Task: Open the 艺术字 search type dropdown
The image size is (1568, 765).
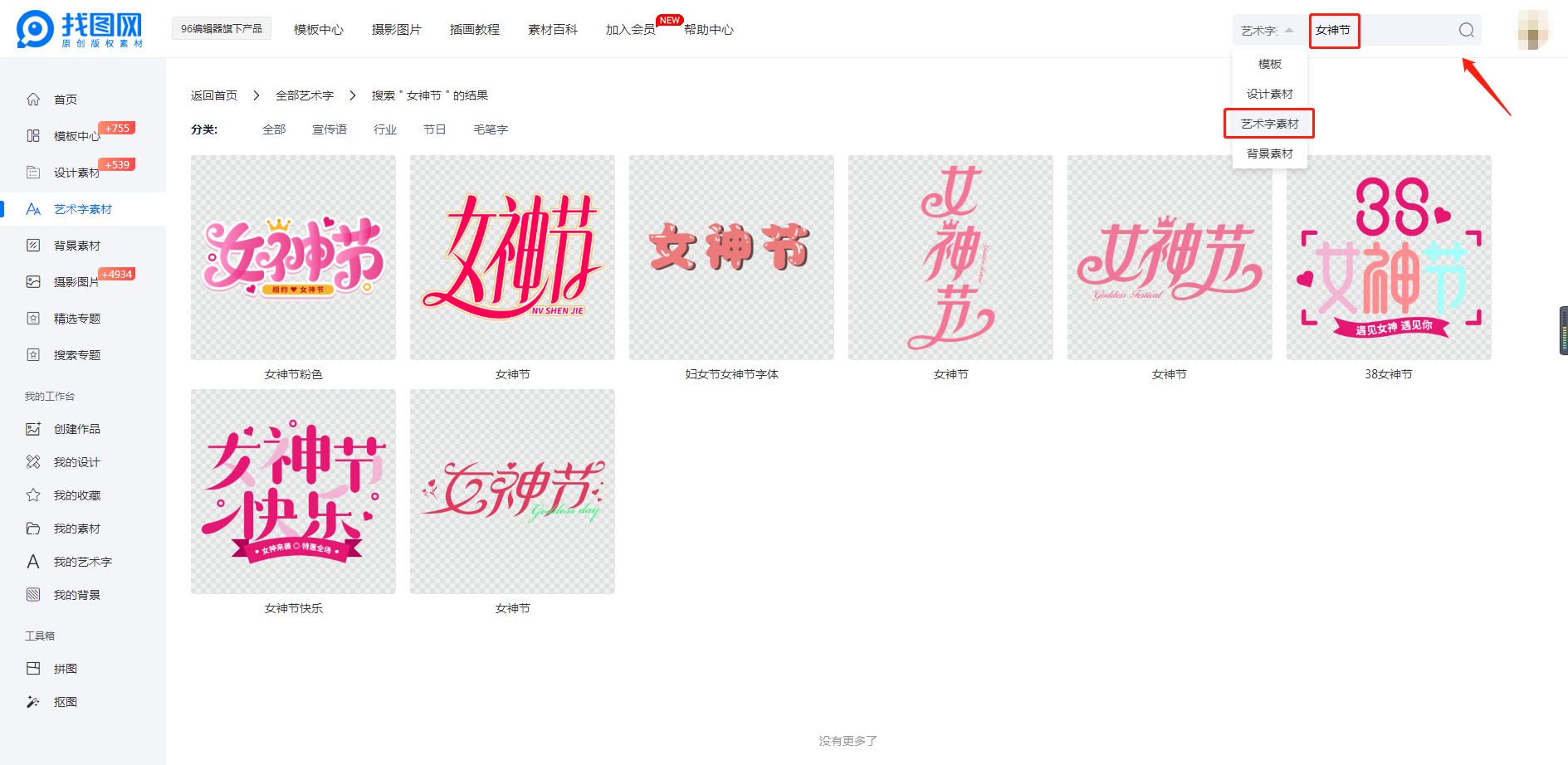Action: coord(1268,31)
